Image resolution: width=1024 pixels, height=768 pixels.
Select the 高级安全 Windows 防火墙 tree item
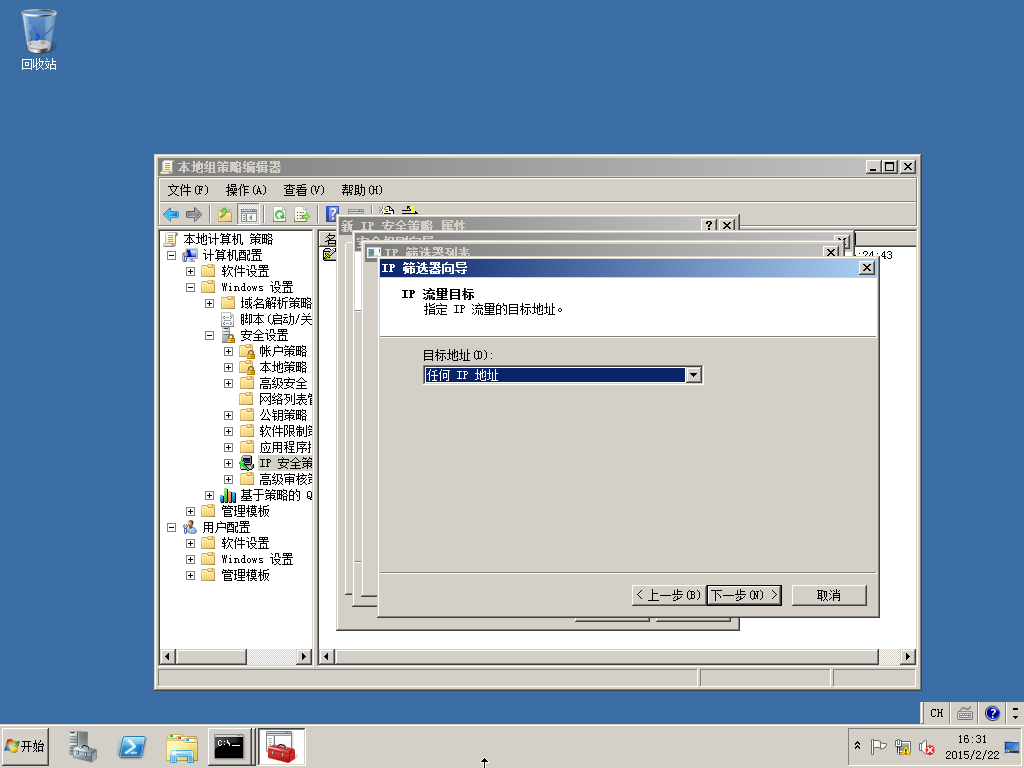point(283,383)
